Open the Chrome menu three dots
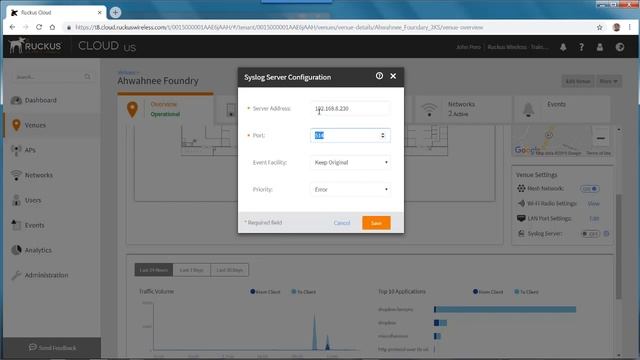This screenshot has height=360, width=640. [630, 27]
